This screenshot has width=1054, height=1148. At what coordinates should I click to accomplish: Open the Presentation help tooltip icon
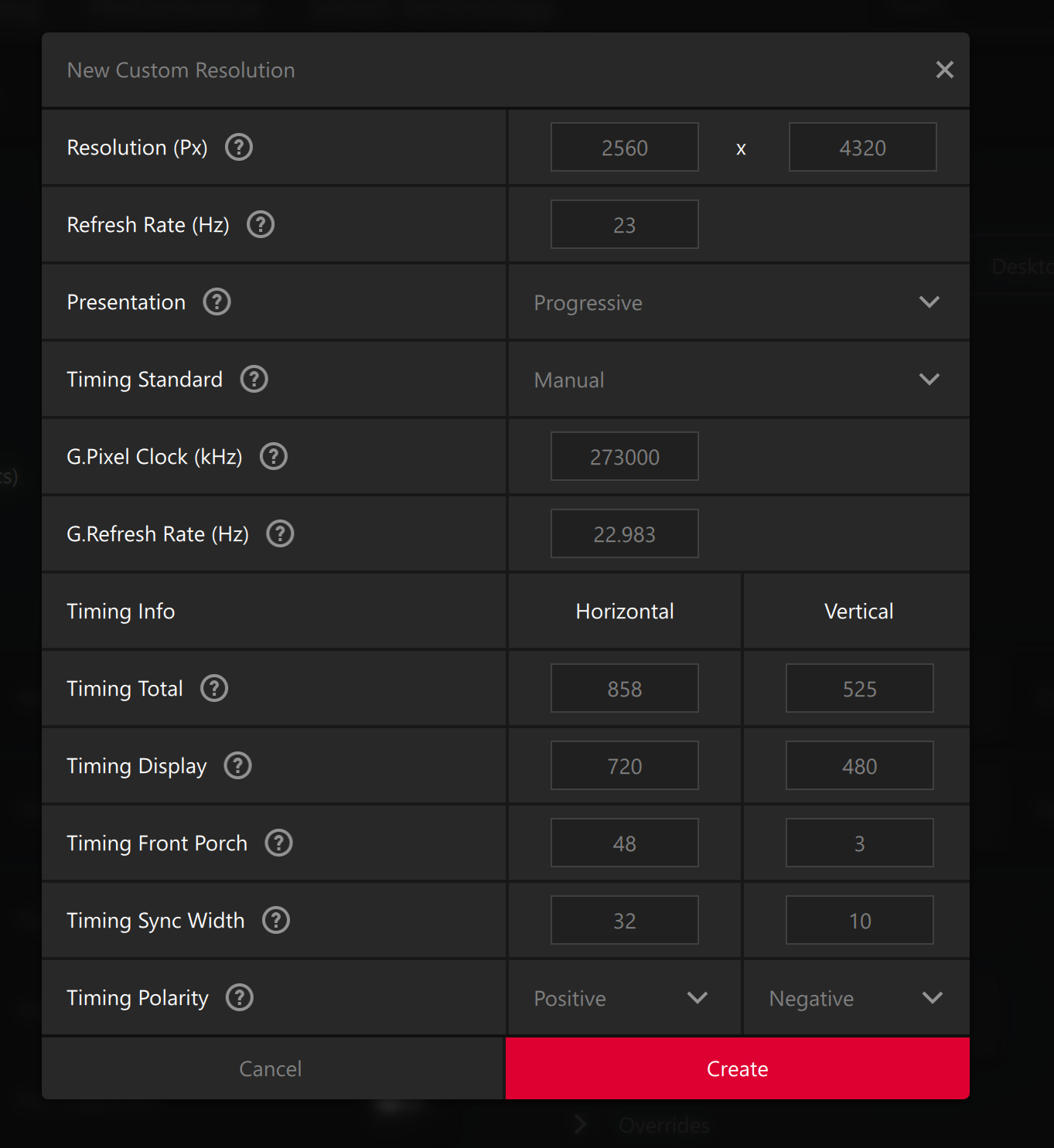pyautogui.click(x=217, y=301)
